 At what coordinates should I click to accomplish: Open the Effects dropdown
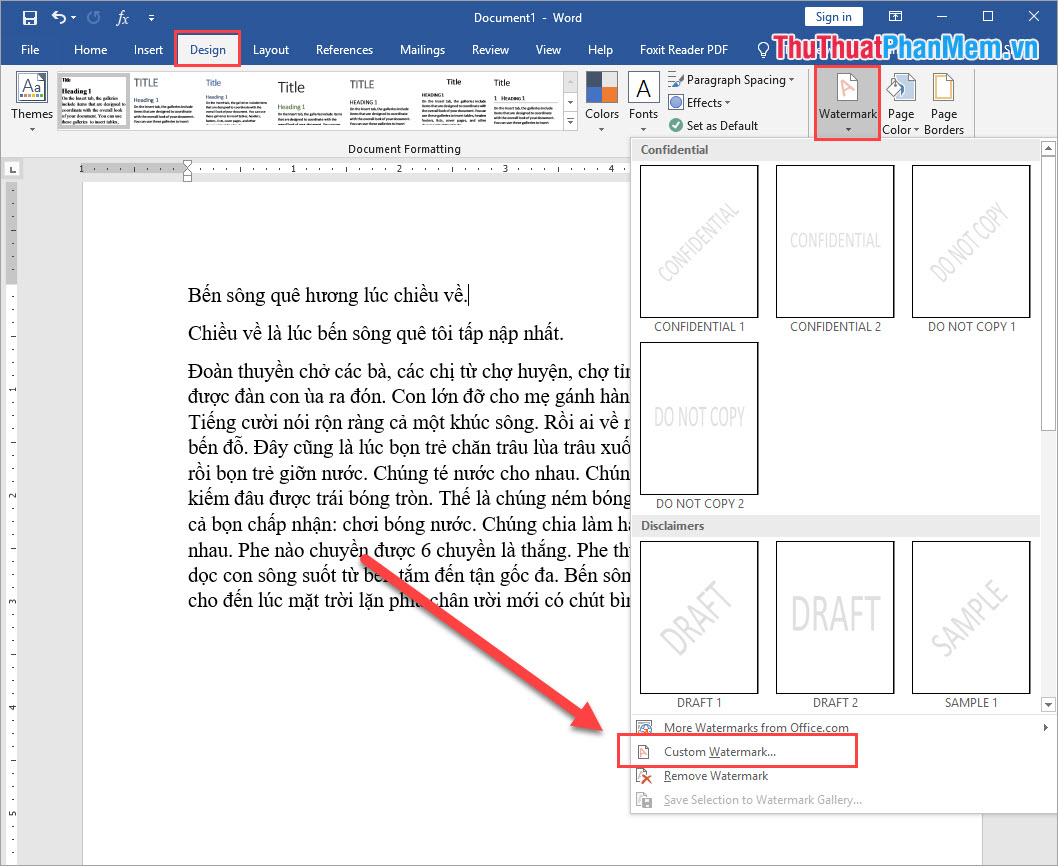(x=700, y=103)
